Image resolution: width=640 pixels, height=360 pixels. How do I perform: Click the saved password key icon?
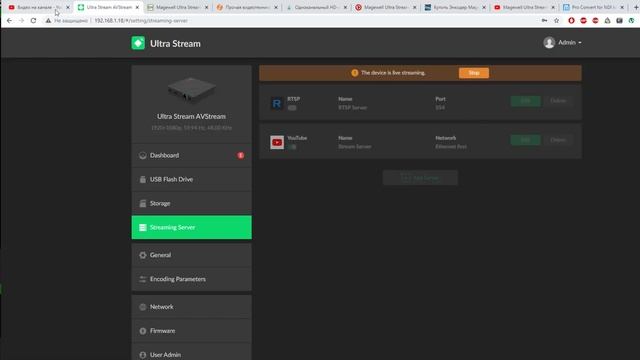point(544,20)
